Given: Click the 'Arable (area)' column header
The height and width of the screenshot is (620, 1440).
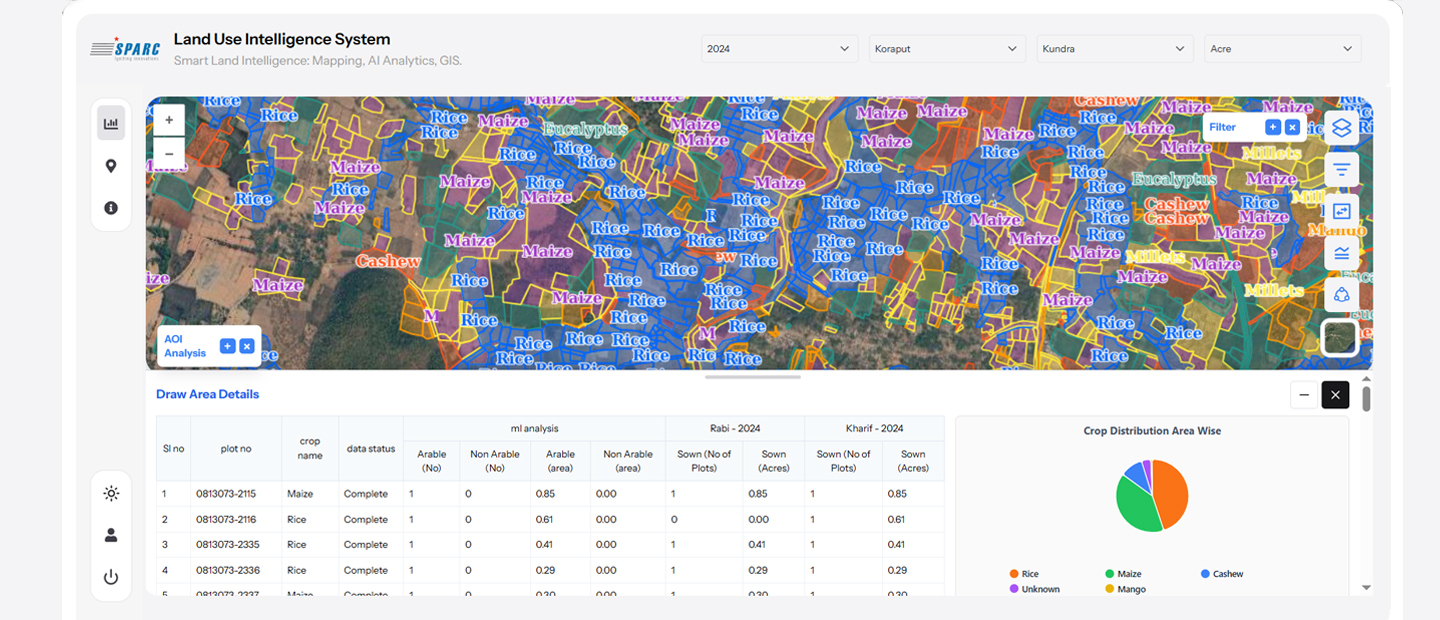Looking at the screenshot, I should tap(561, 461).
